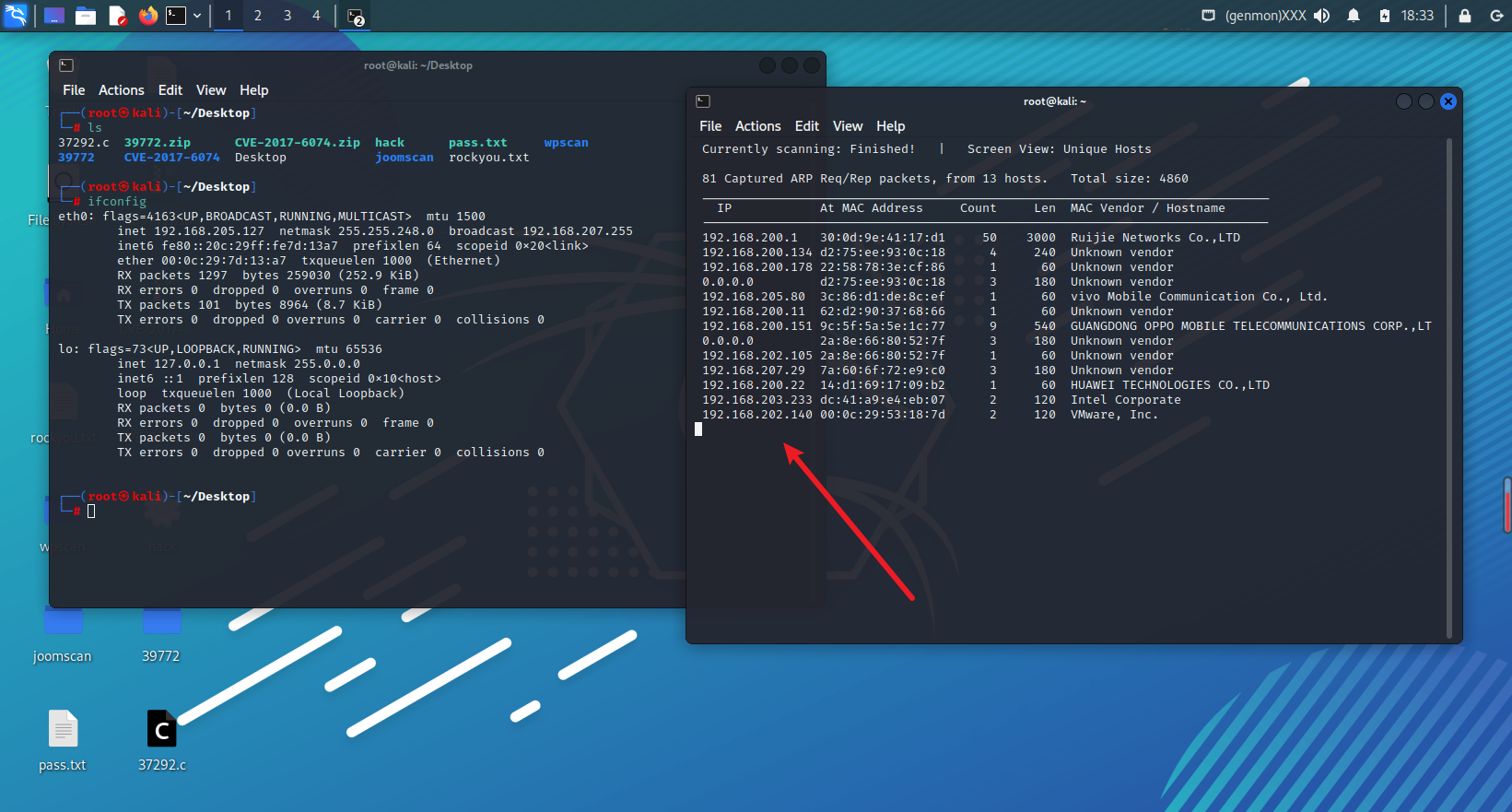1512x812 pixels.
Task: Click the ether 00:0c:29:7d:13:a7 line
Action: (309, 261)
